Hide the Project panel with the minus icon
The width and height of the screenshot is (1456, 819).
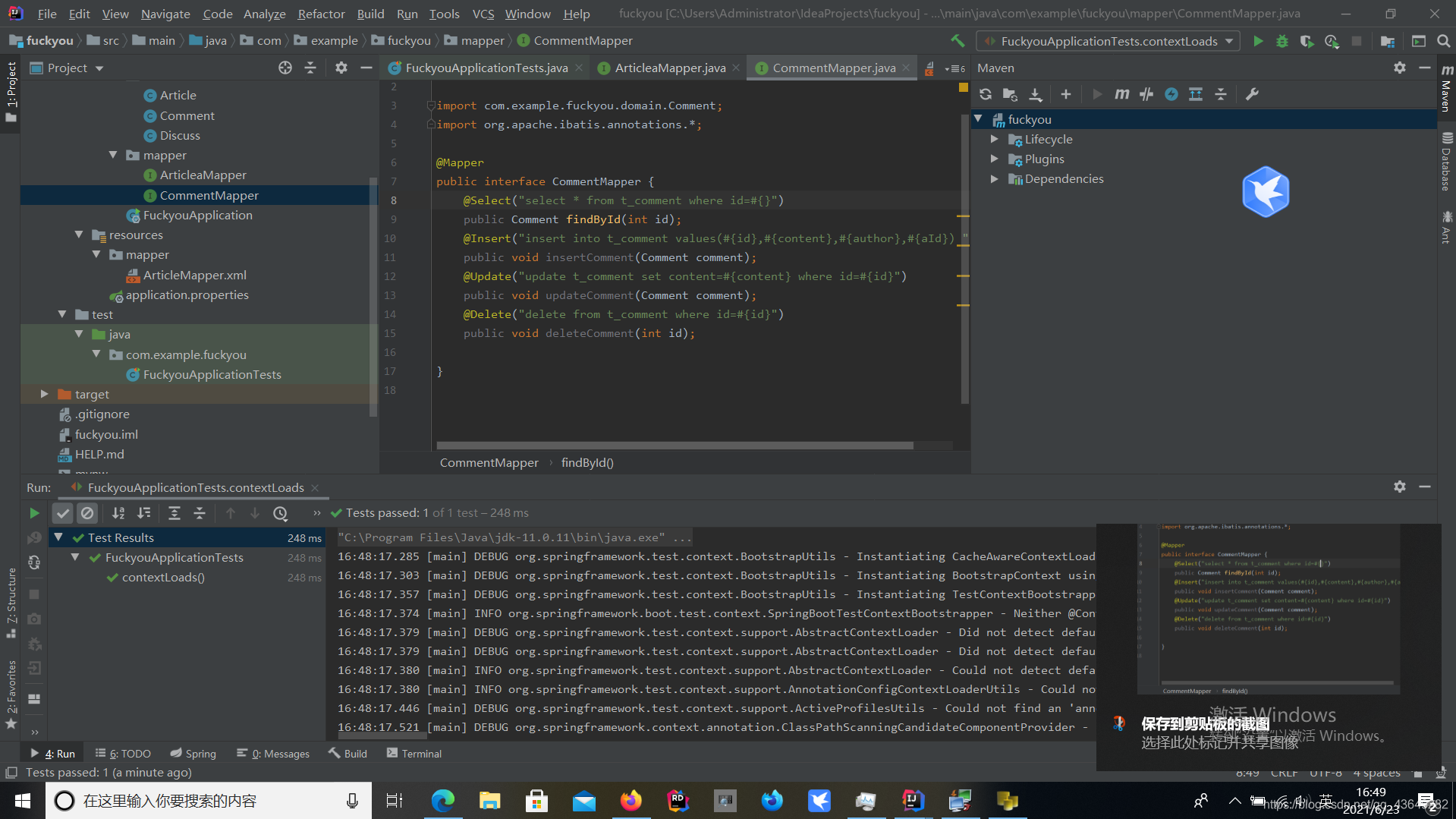366,68
